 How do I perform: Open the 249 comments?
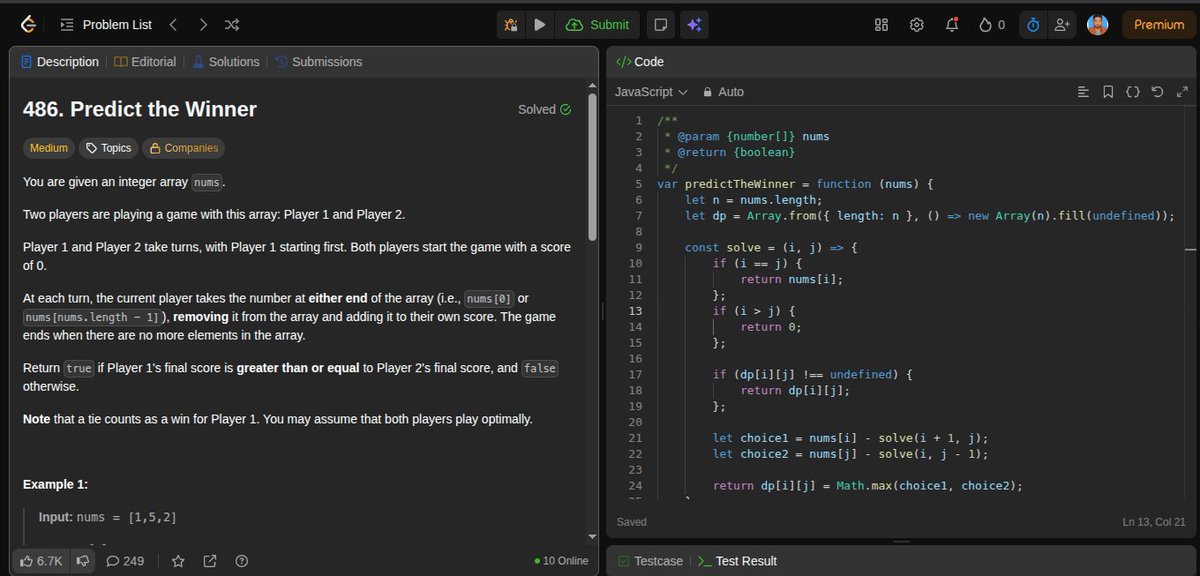click(125, 561)
